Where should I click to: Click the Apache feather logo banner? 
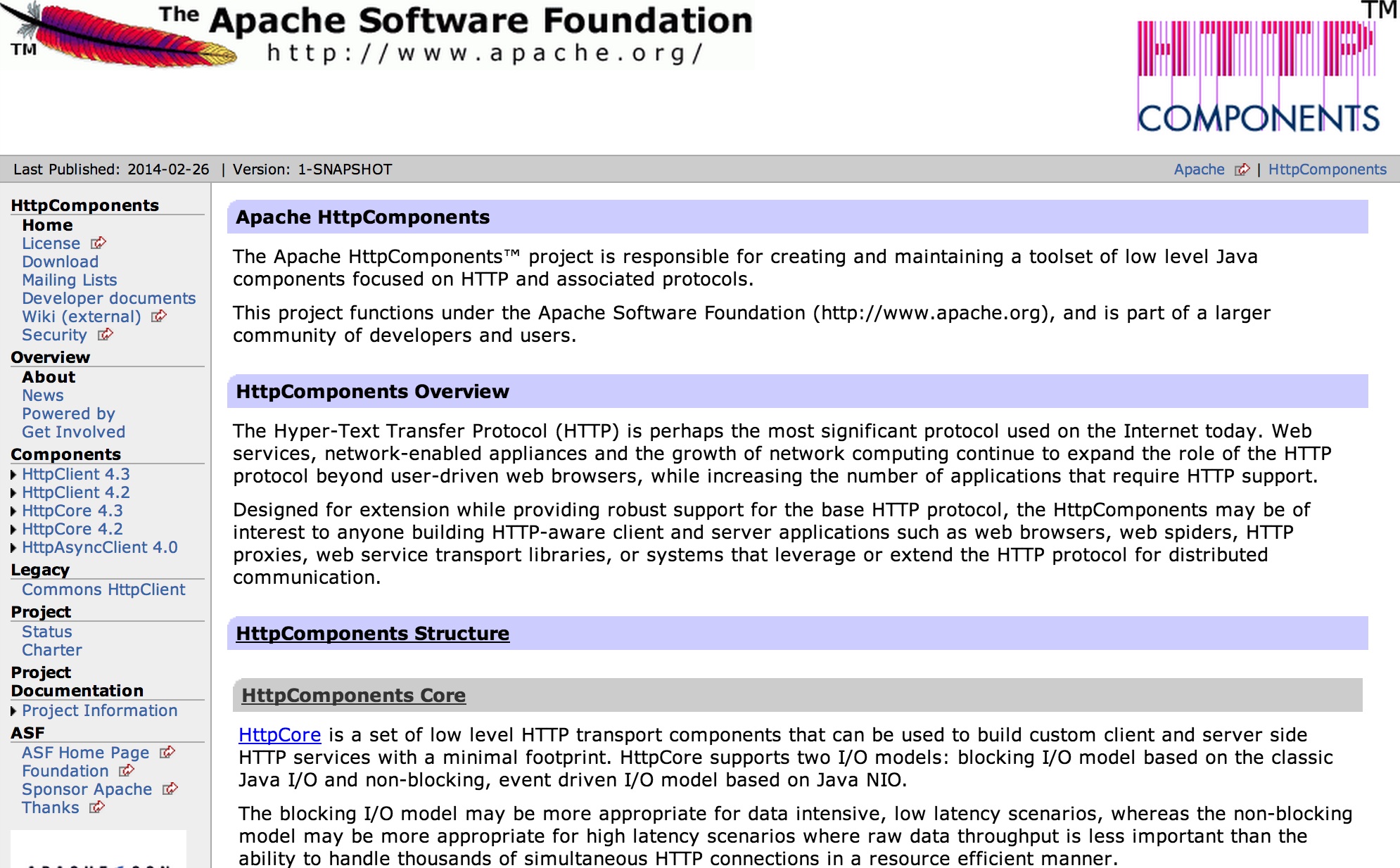click(376, 35)
